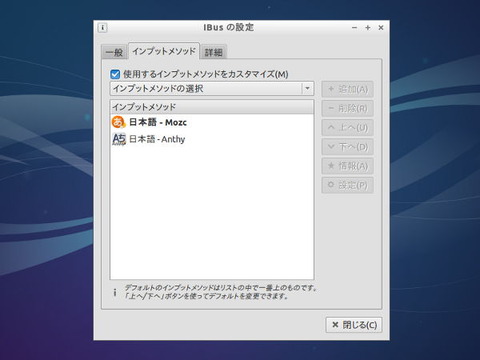
Task: Click the 上へ(U) button
Action: (347, 128)
